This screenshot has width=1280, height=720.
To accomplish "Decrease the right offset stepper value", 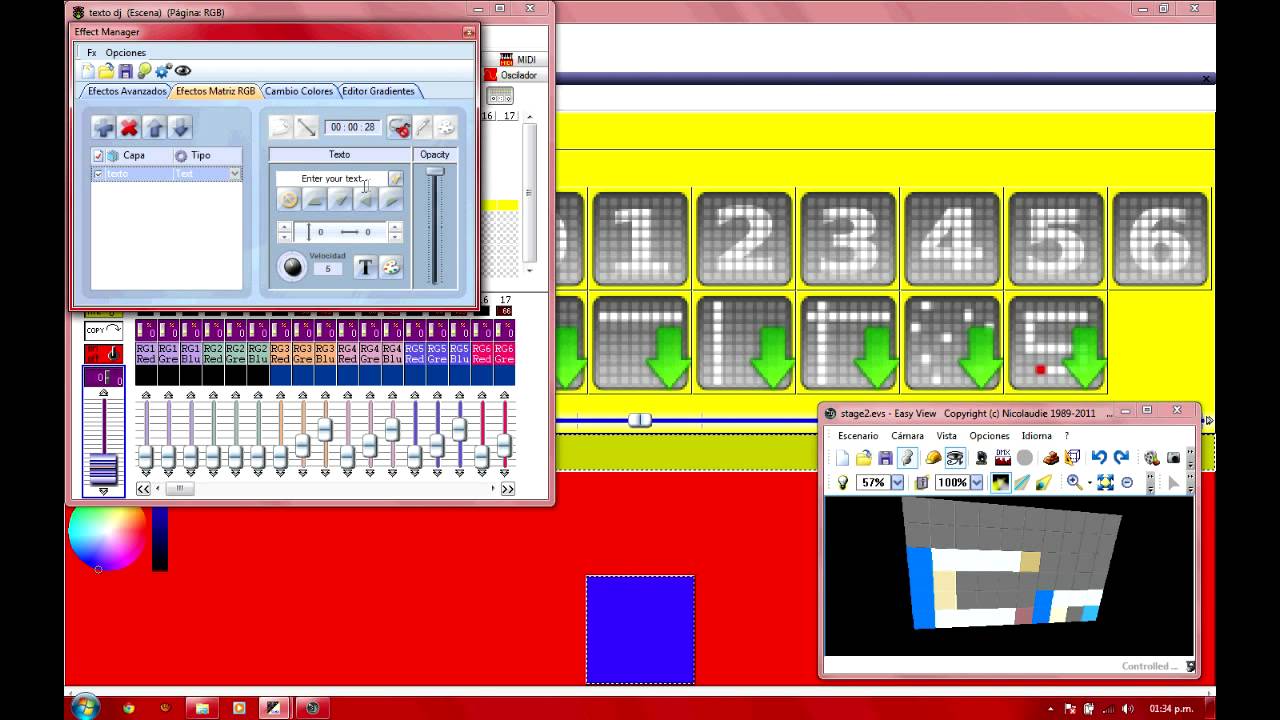I will (395, 237).
